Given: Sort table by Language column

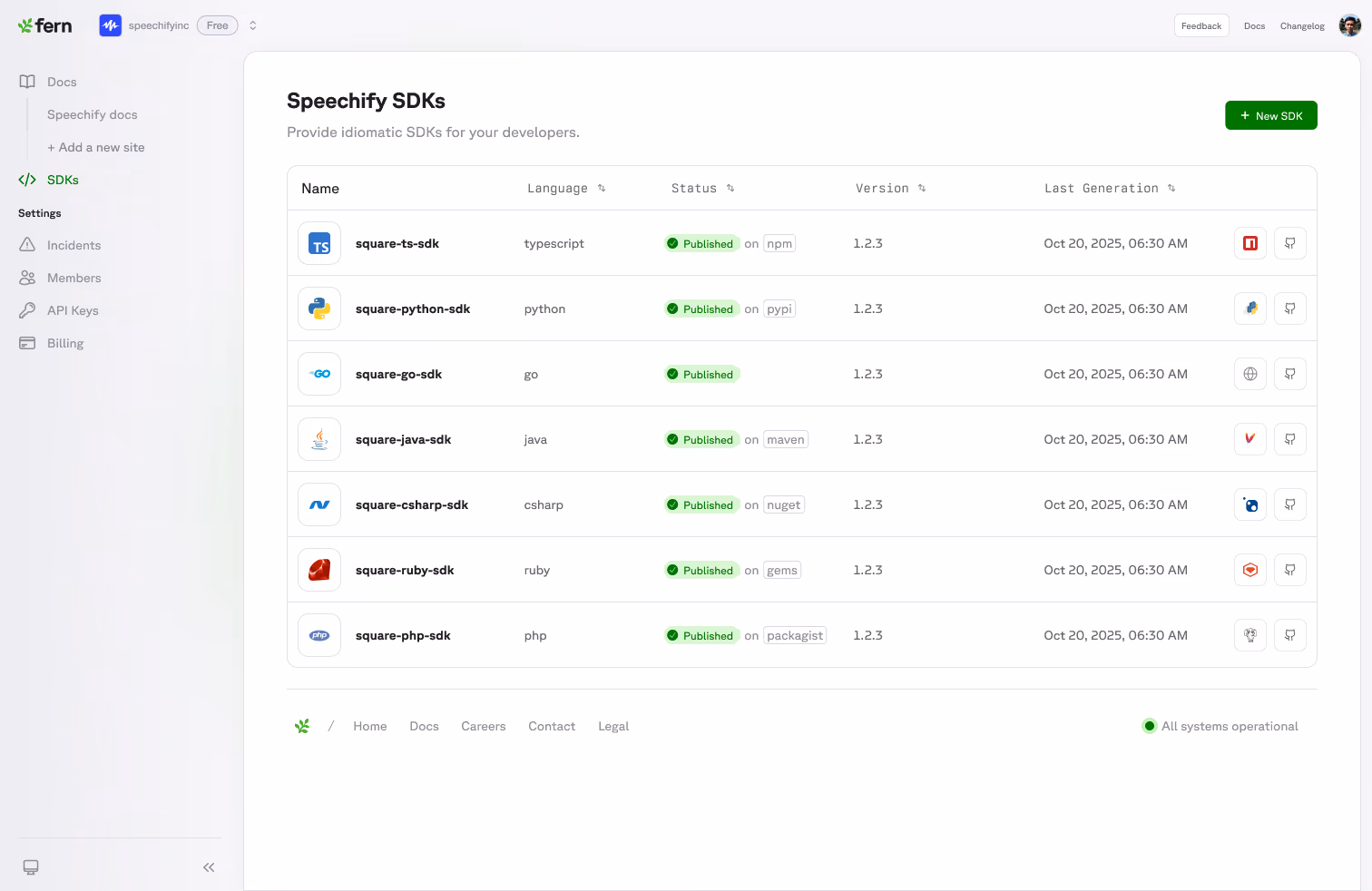Looking at the screenshot, I should pos(566,188).
